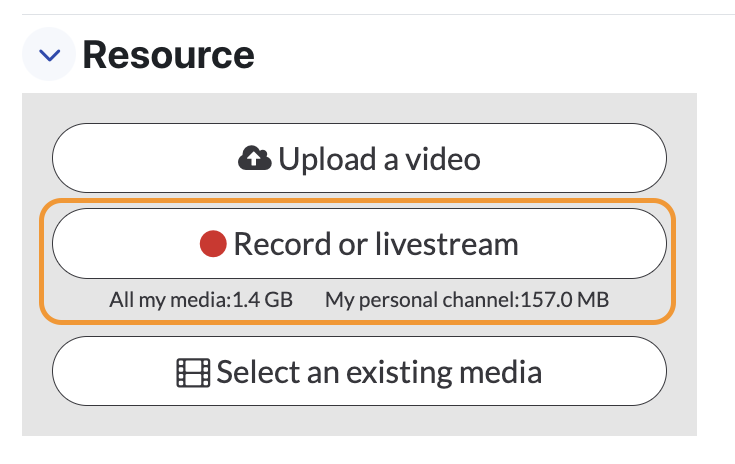Click the My personal channel storage label
735x464 pixels.
coord(422,299)
